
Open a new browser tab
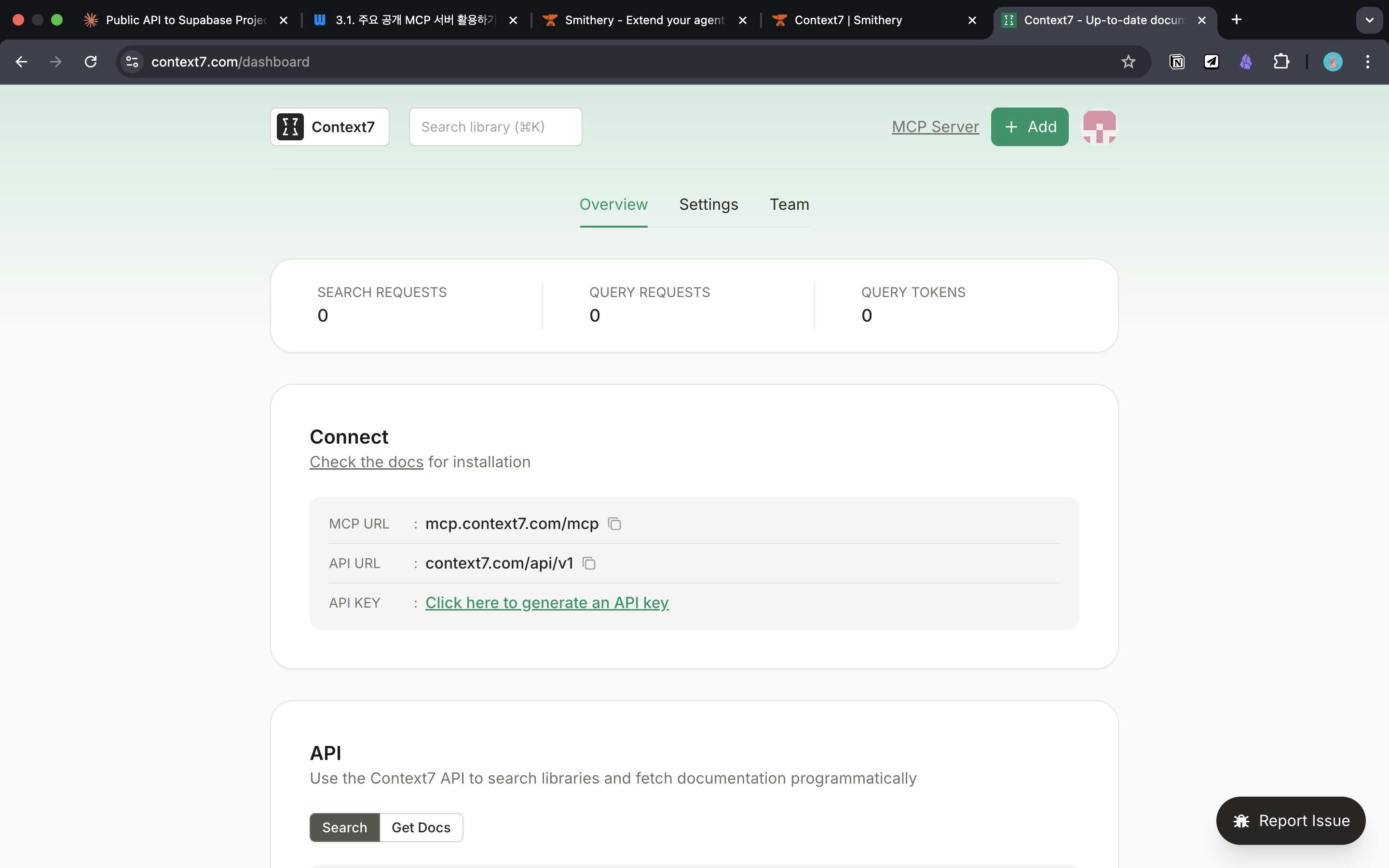click(1236, 20)
